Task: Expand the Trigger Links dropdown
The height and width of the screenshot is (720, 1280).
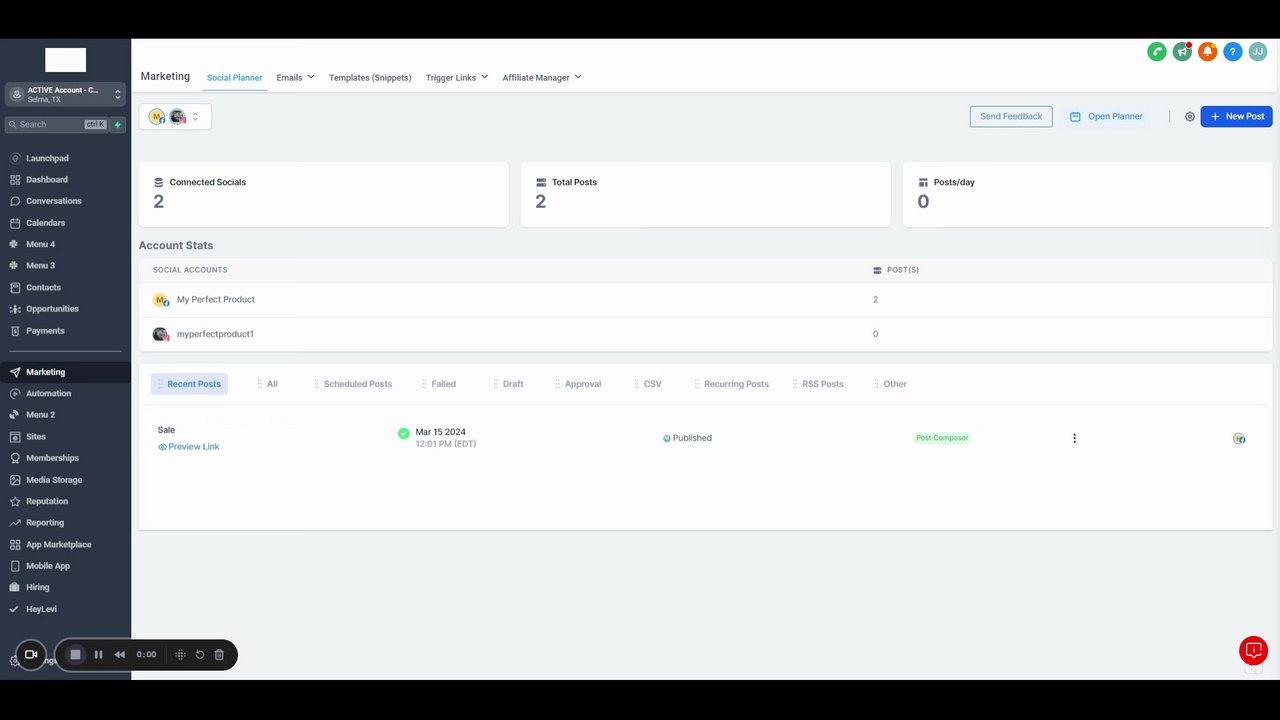Action: pos(457,77)
